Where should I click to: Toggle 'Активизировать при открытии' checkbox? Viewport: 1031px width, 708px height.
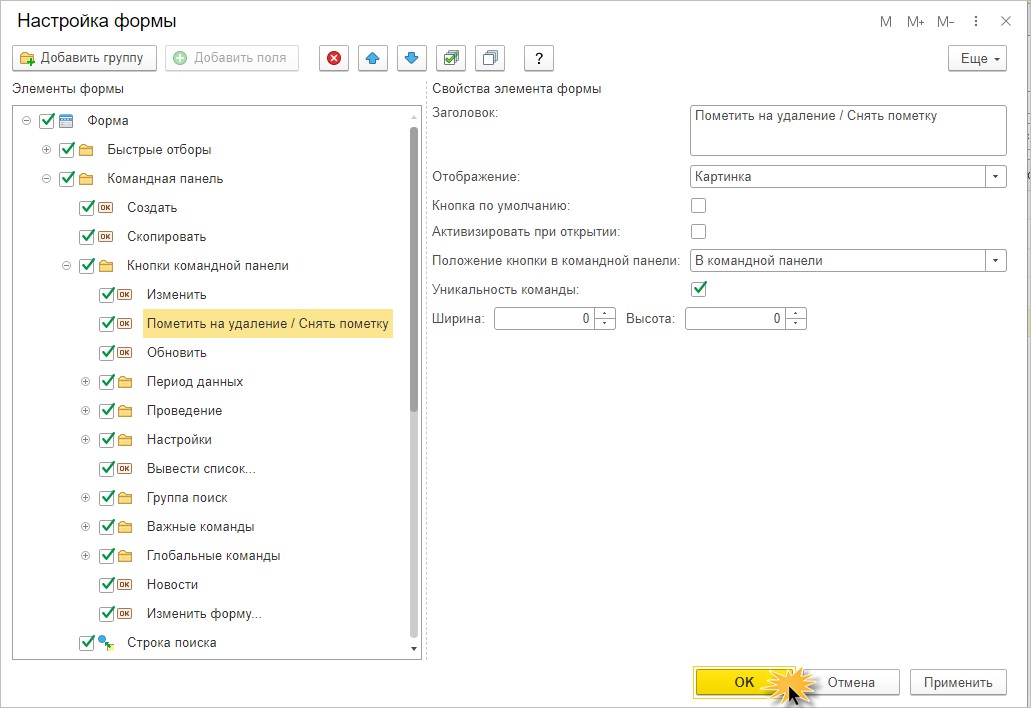click(699, 232)
